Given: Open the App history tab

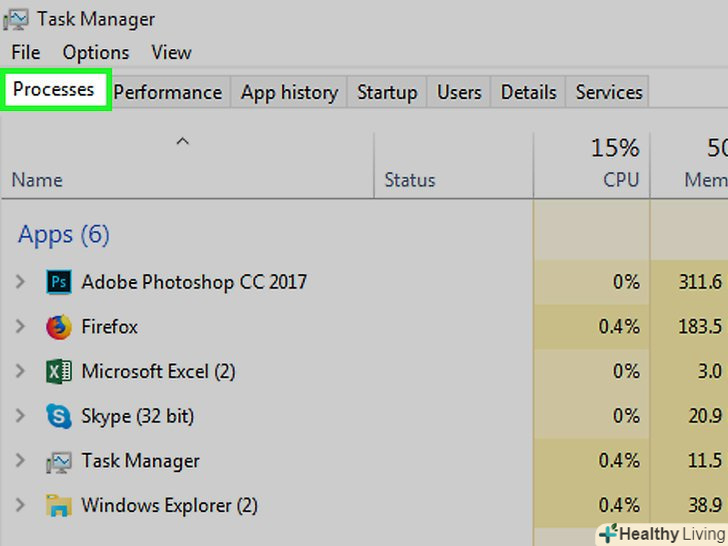Looking at the screenshot, I should point(289,92).
